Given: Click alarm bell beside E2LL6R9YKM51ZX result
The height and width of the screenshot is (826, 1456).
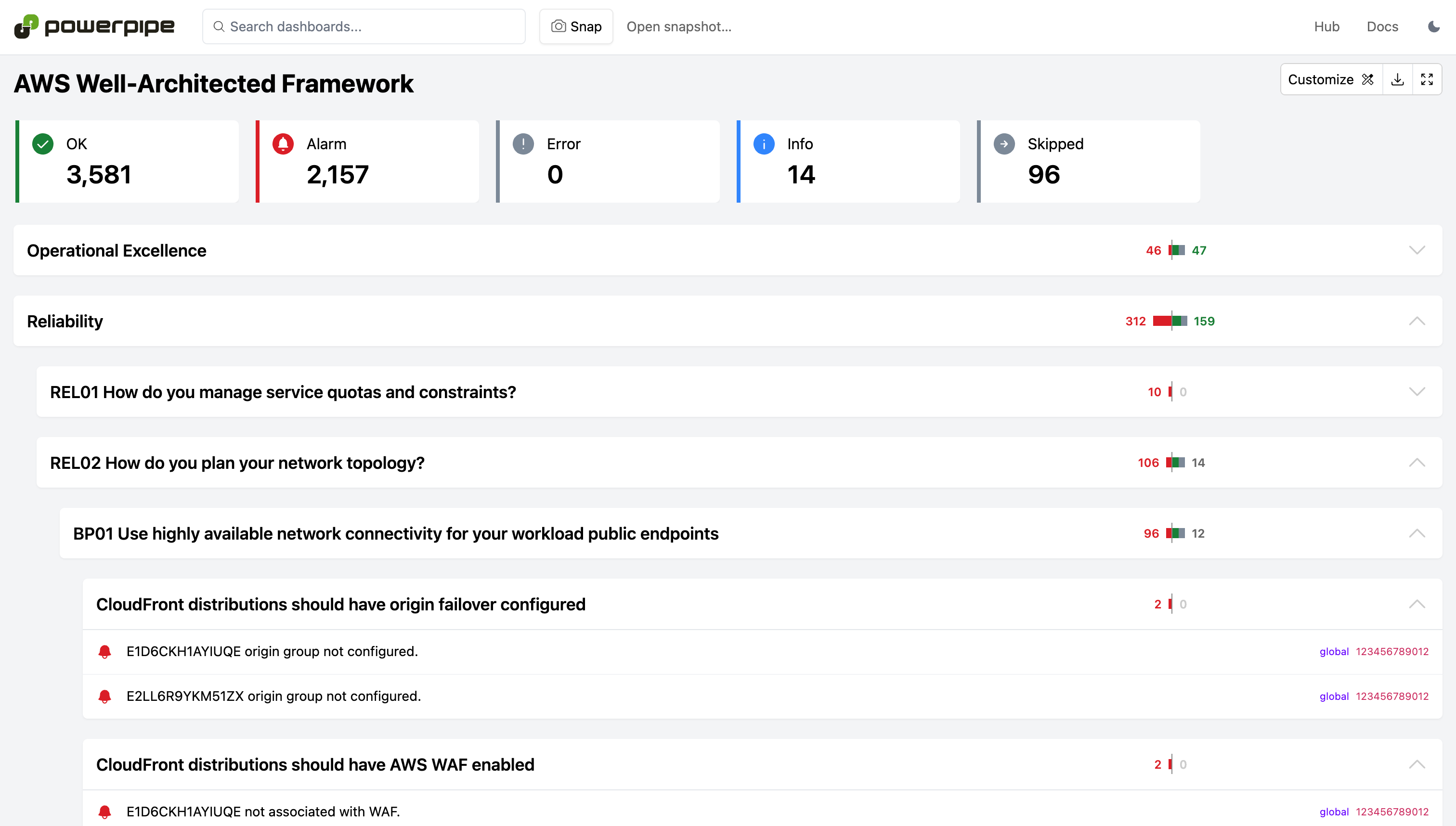Looking at the screenshot, I should point(104,697).
